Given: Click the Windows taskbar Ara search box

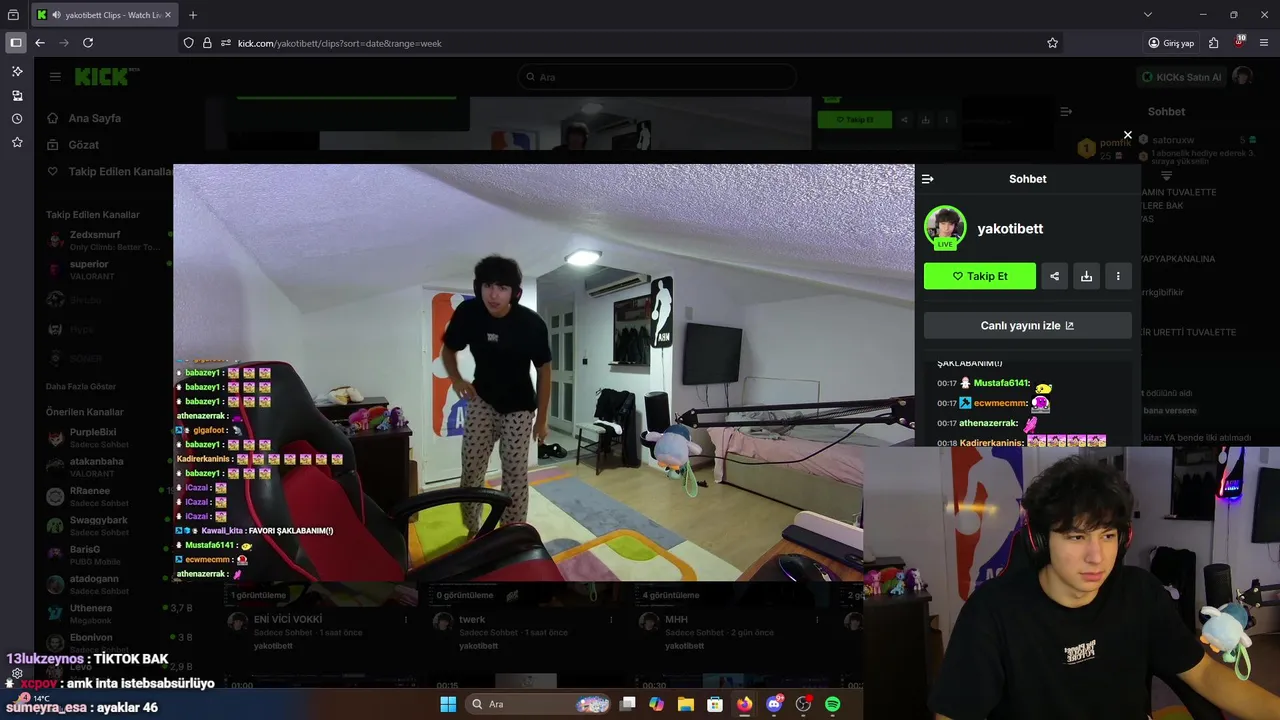Looking at the screenshot, I should (x=540, y=704).
